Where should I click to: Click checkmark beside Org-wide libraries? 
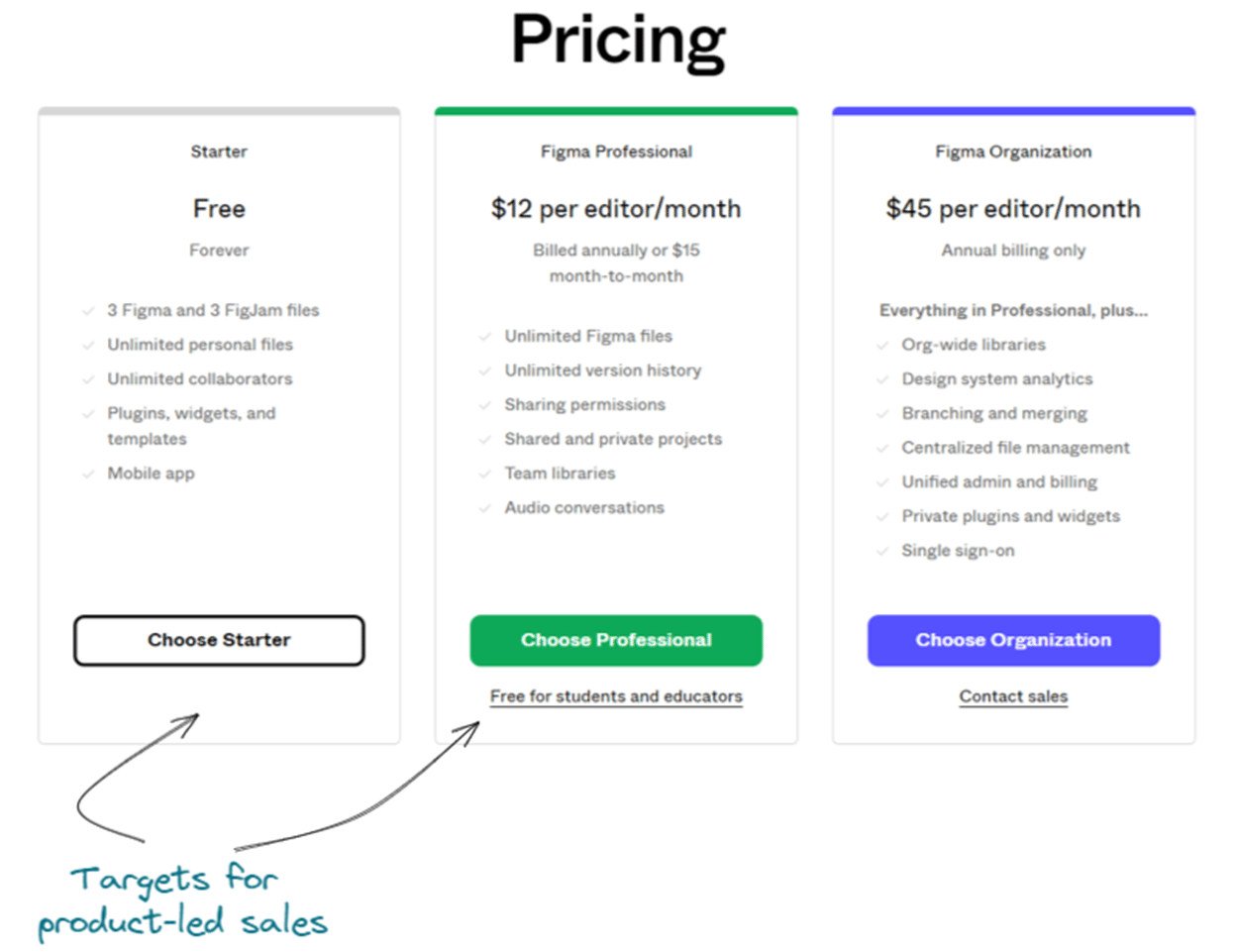(882, 345)
